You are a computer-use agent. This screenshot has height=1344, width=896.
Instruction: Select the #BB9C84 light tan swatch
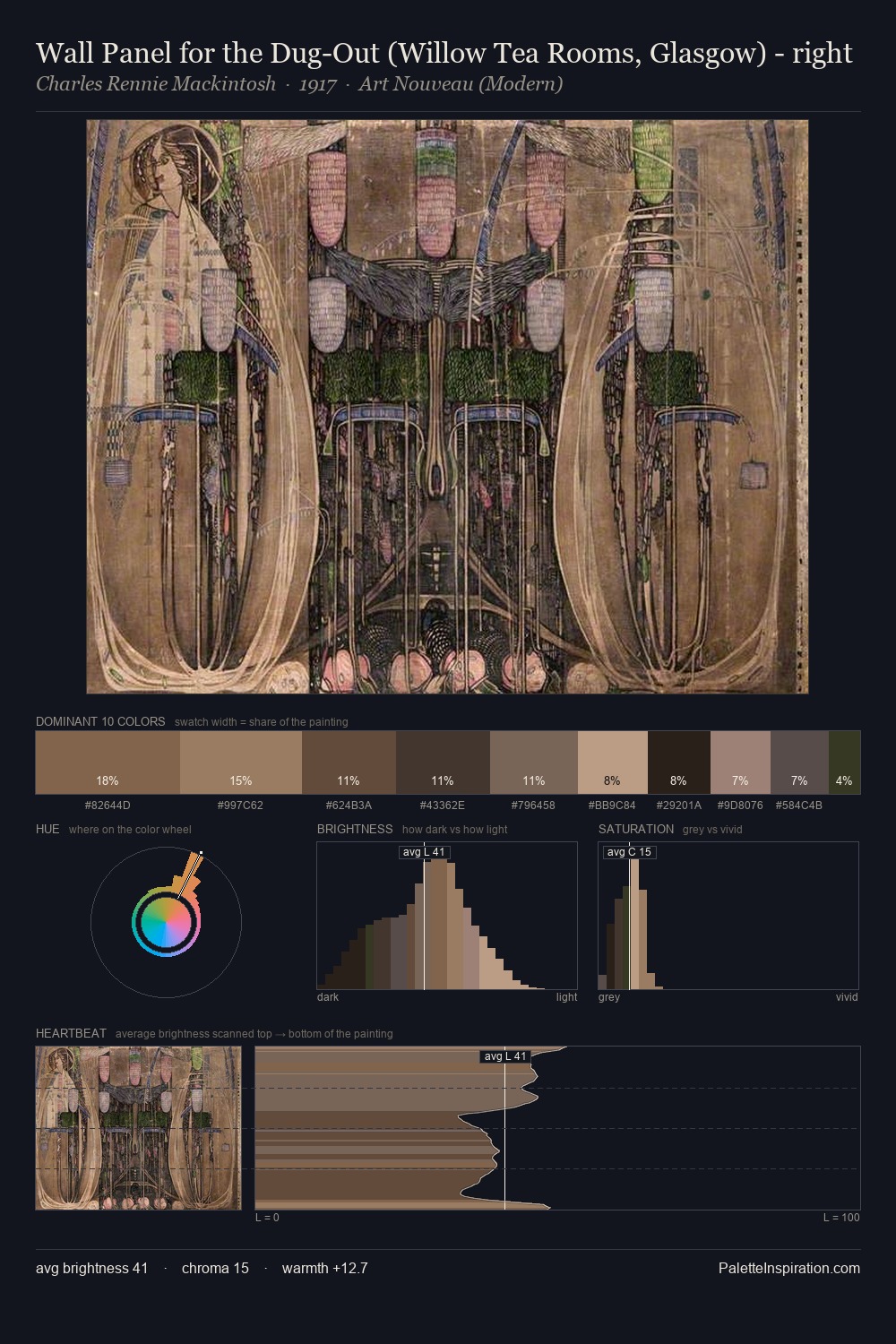coord(613,762)
